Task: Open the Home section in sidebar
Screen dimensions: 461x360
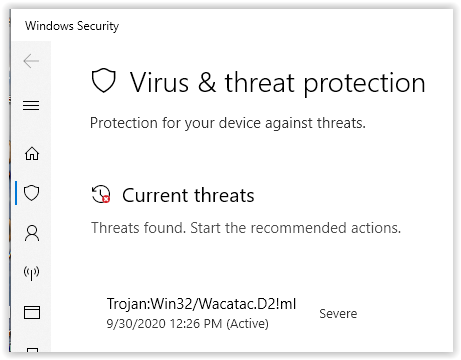Action: pyautogui.click(x=32, y=153)
